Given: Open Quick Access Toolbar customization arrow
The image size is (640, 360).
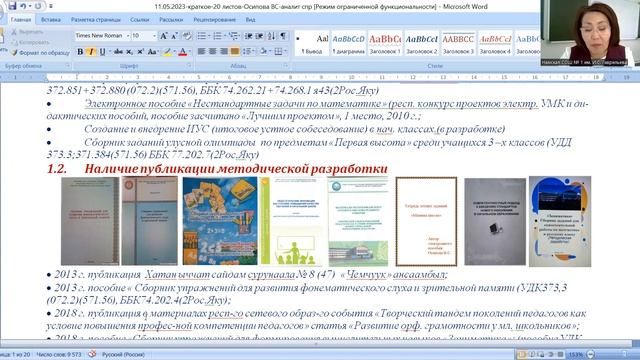Looking at the screenshot, I should [x=51, y=6].
